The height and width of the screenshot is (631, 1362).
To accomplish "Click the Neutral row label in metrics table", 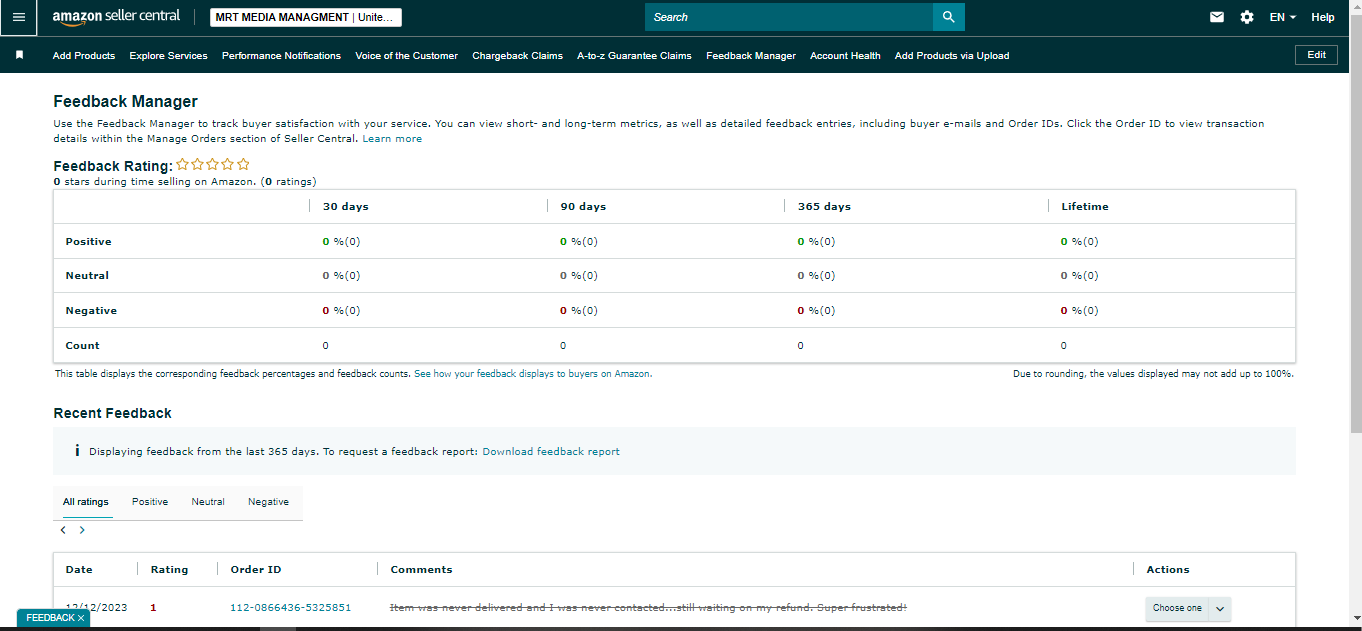I will 87,276.
